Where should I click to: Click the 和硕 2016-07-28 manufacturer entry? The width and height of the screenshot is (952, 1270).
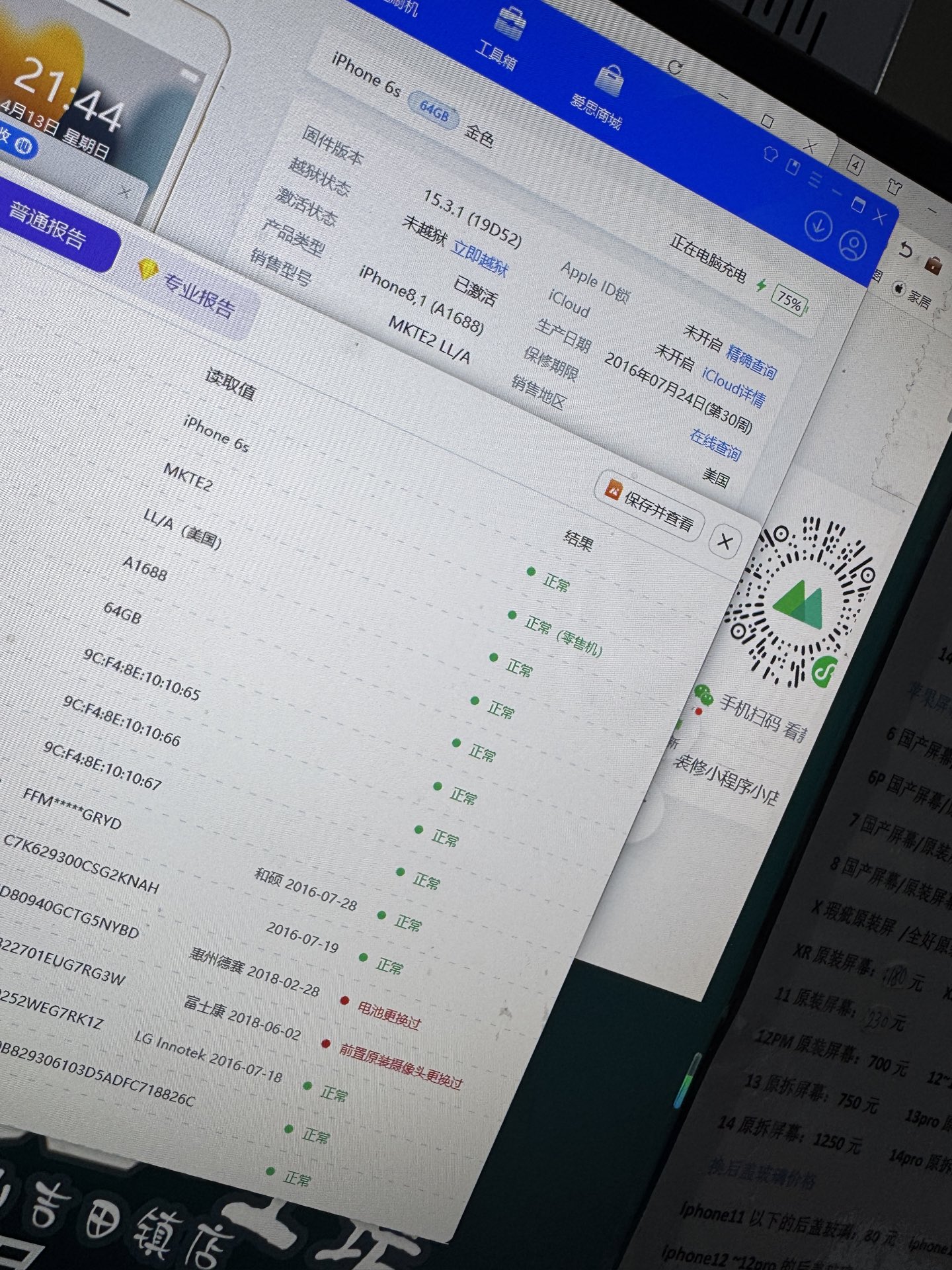306,889
